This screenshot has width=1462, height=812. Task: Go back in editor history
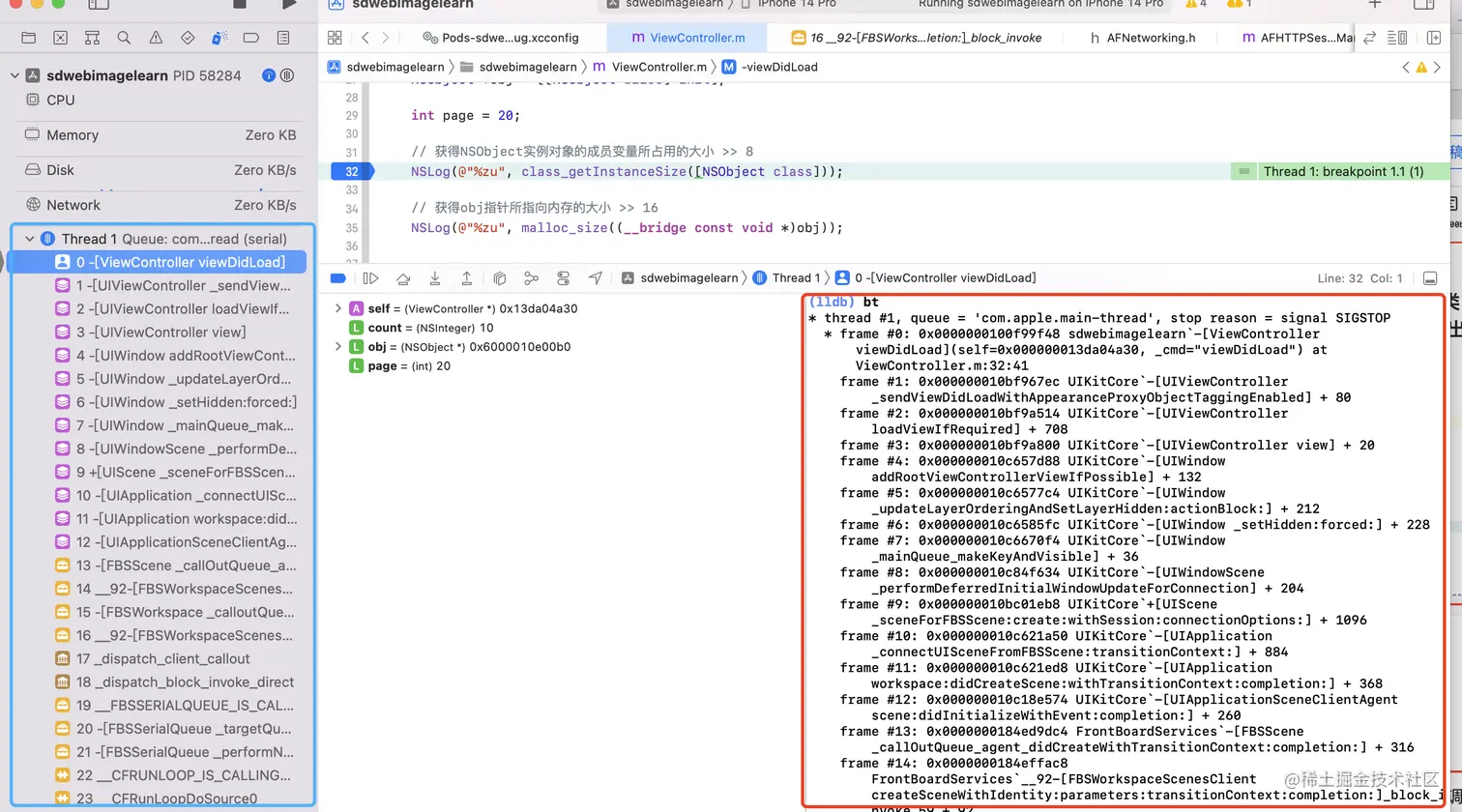(x=365, y=38)
